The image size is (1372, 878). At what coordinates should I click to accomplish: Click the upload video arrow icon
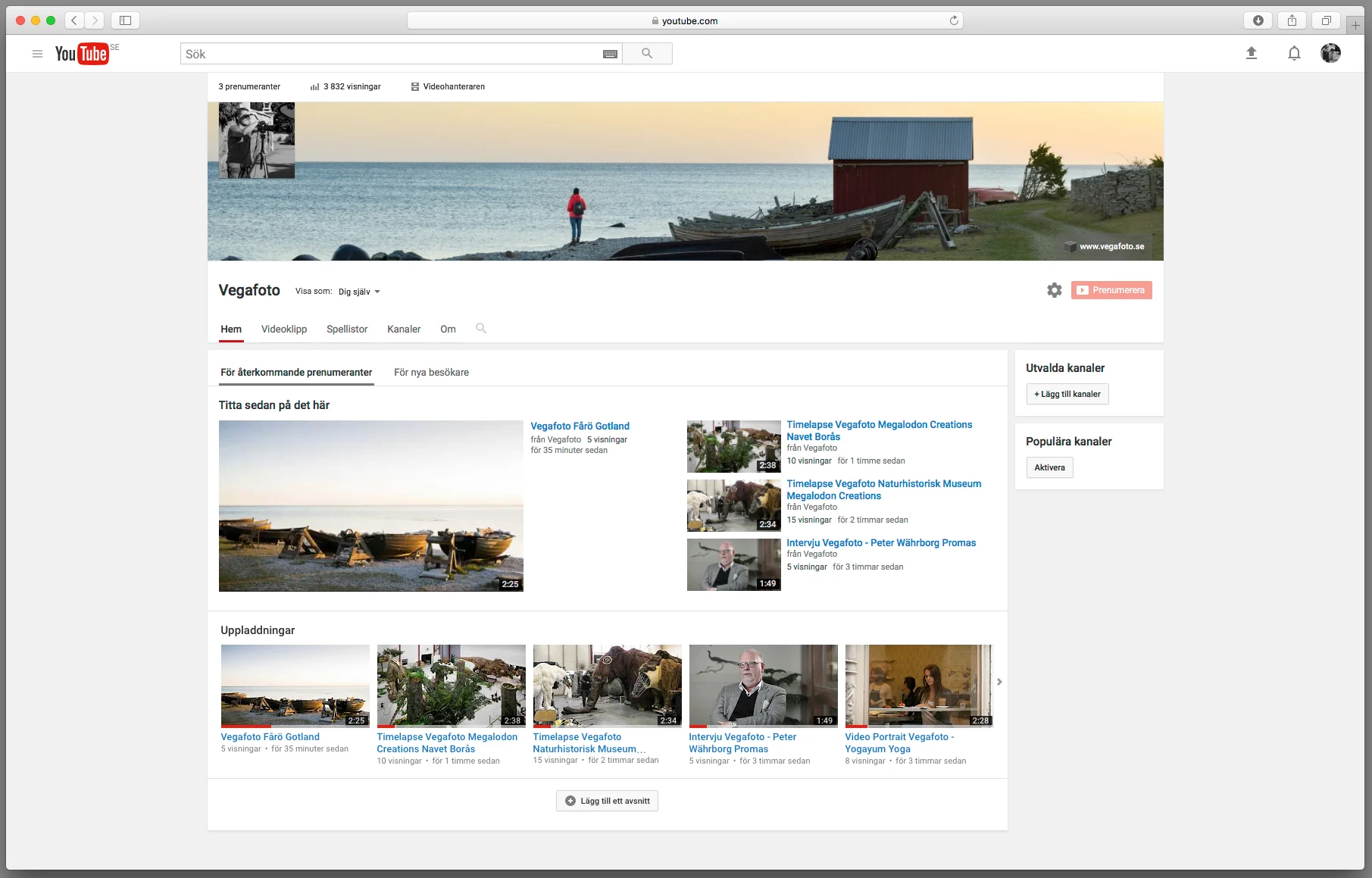[x=1252, y=53]
